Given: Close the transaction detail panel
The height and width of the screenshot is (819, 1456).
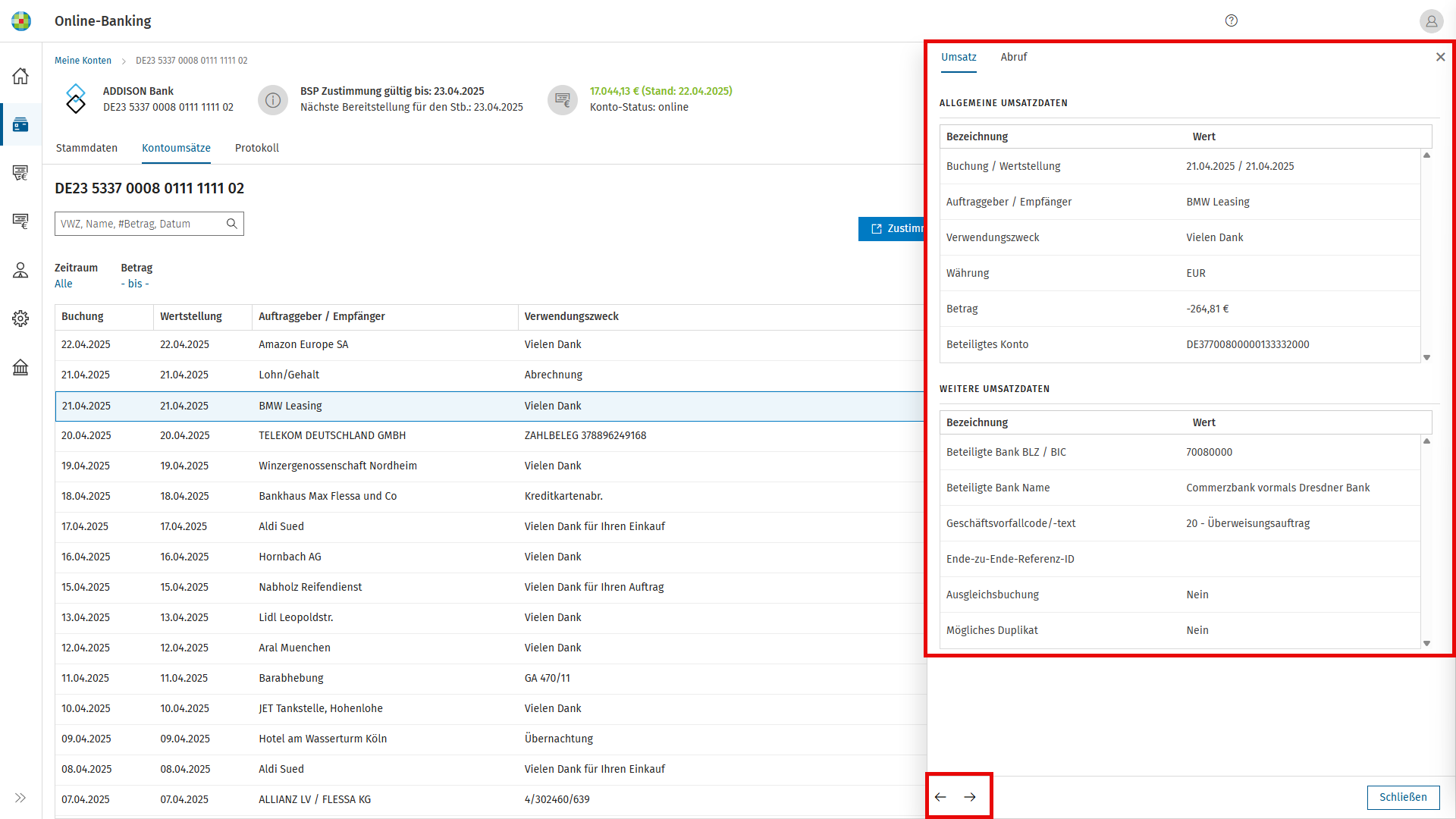Looking at the screenshot, I should click(1440, 57).
